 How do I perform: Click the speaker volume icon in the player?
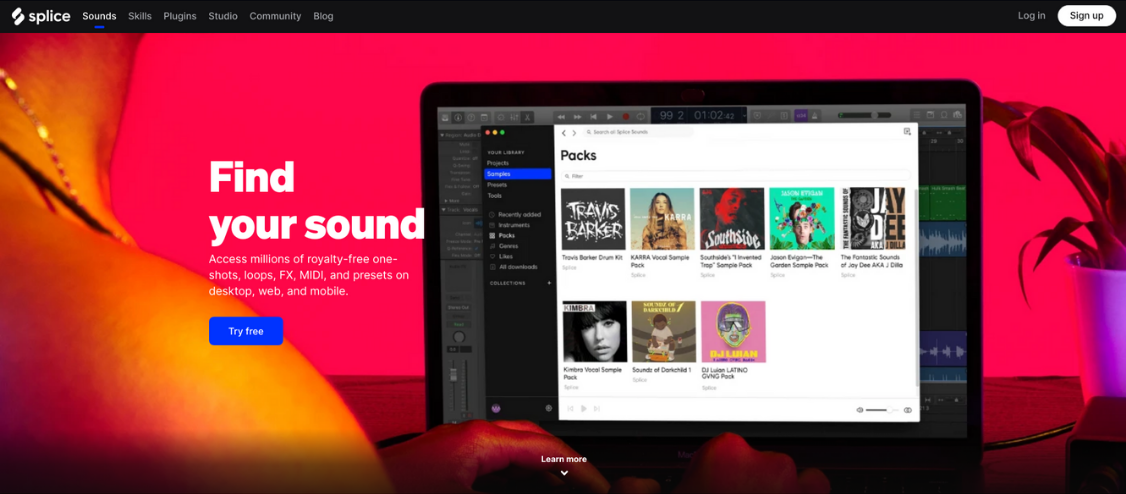point(860,410)
